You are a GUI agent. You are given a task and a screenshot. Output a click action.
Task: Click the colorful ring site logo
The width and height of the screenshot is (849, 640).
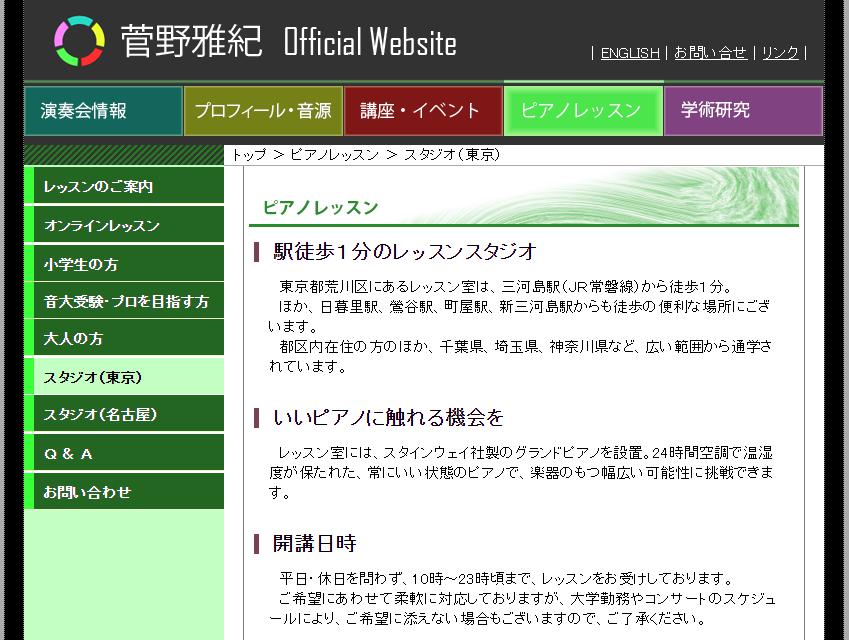click(x=79, y=42)
